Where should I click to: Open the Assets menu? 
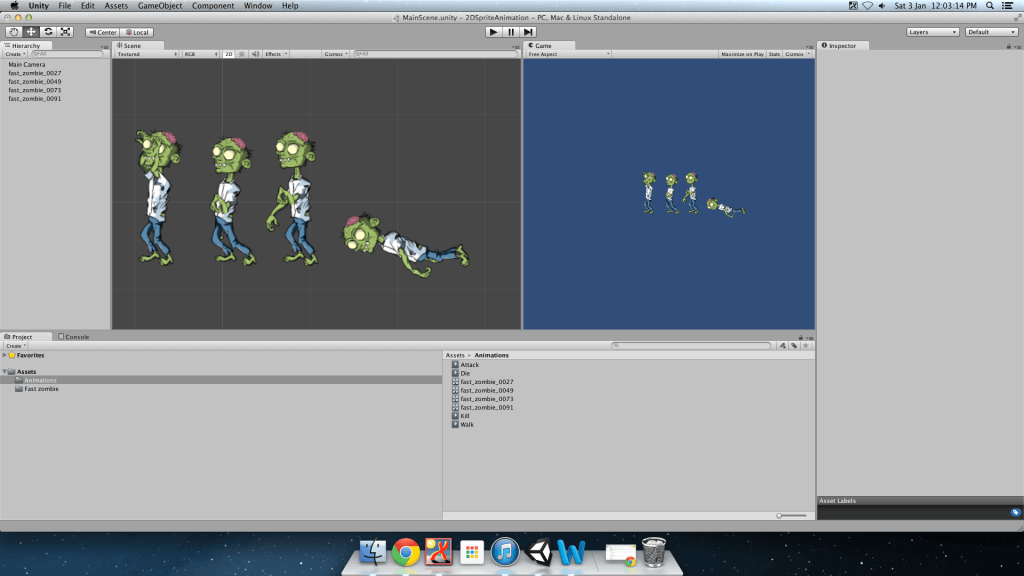116,6
